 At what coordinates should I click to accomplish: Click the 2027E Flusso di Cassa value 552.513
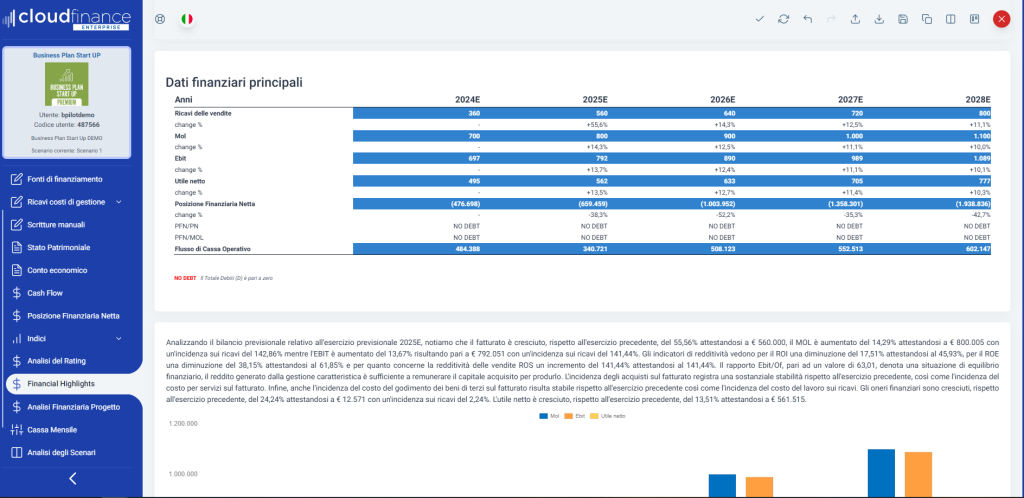pyautogui.click(x=850, y=249)
